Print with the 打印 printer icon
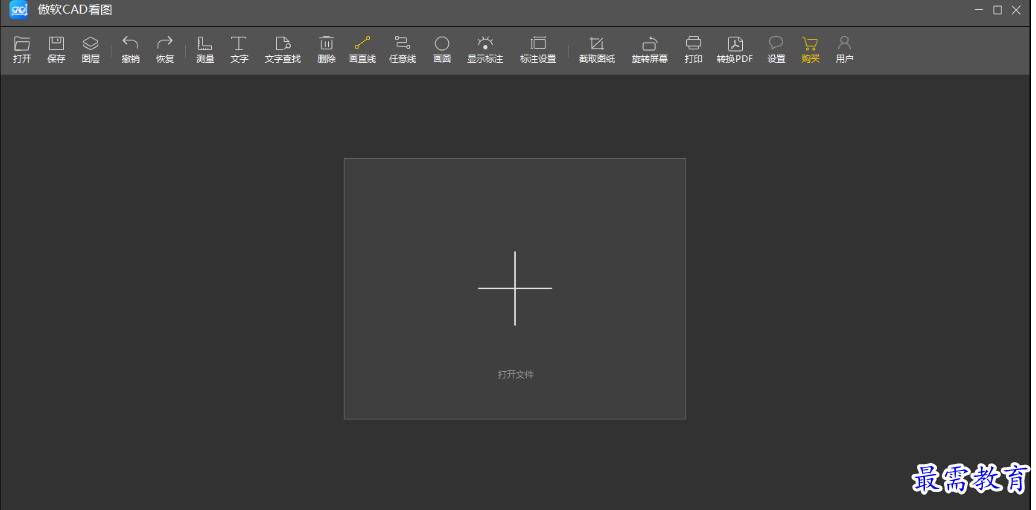 (693, 50)
